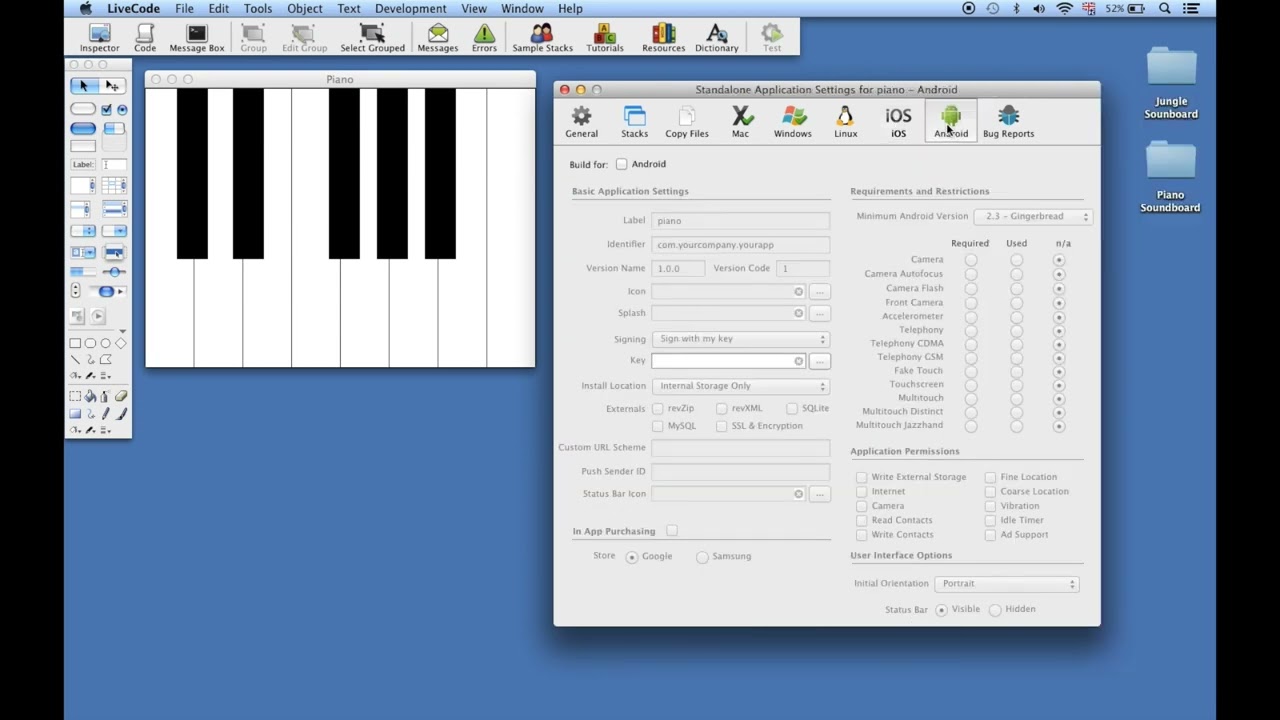Click the Push Sender ID field
1280x720 pixels.
740,472
